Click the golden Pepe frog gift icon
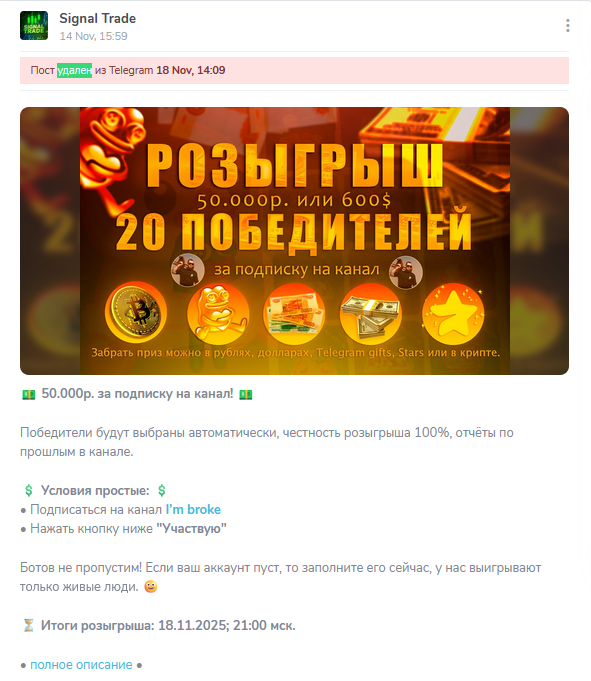The height and width of the screenshot is (681, 591). pos(218,313)
